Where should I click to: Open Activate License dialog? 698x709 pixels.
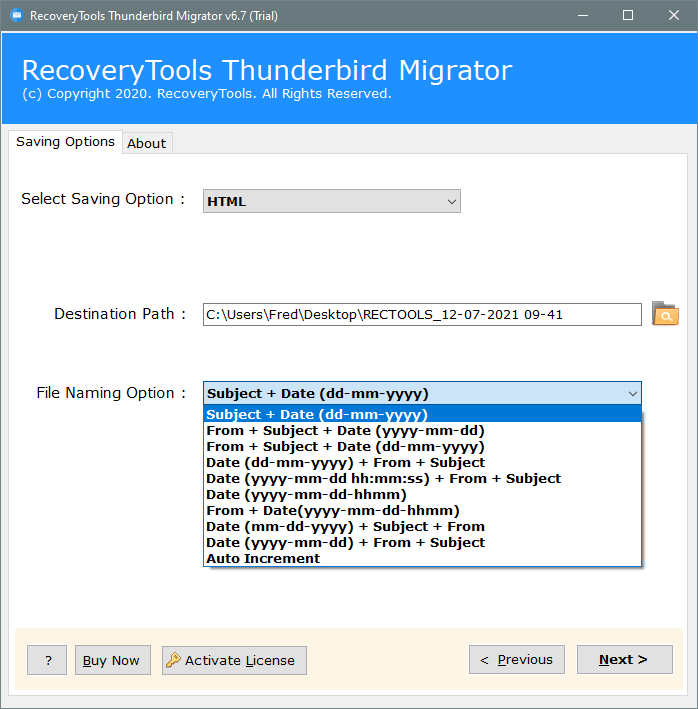pyautogui.click(x=234, y=660)
